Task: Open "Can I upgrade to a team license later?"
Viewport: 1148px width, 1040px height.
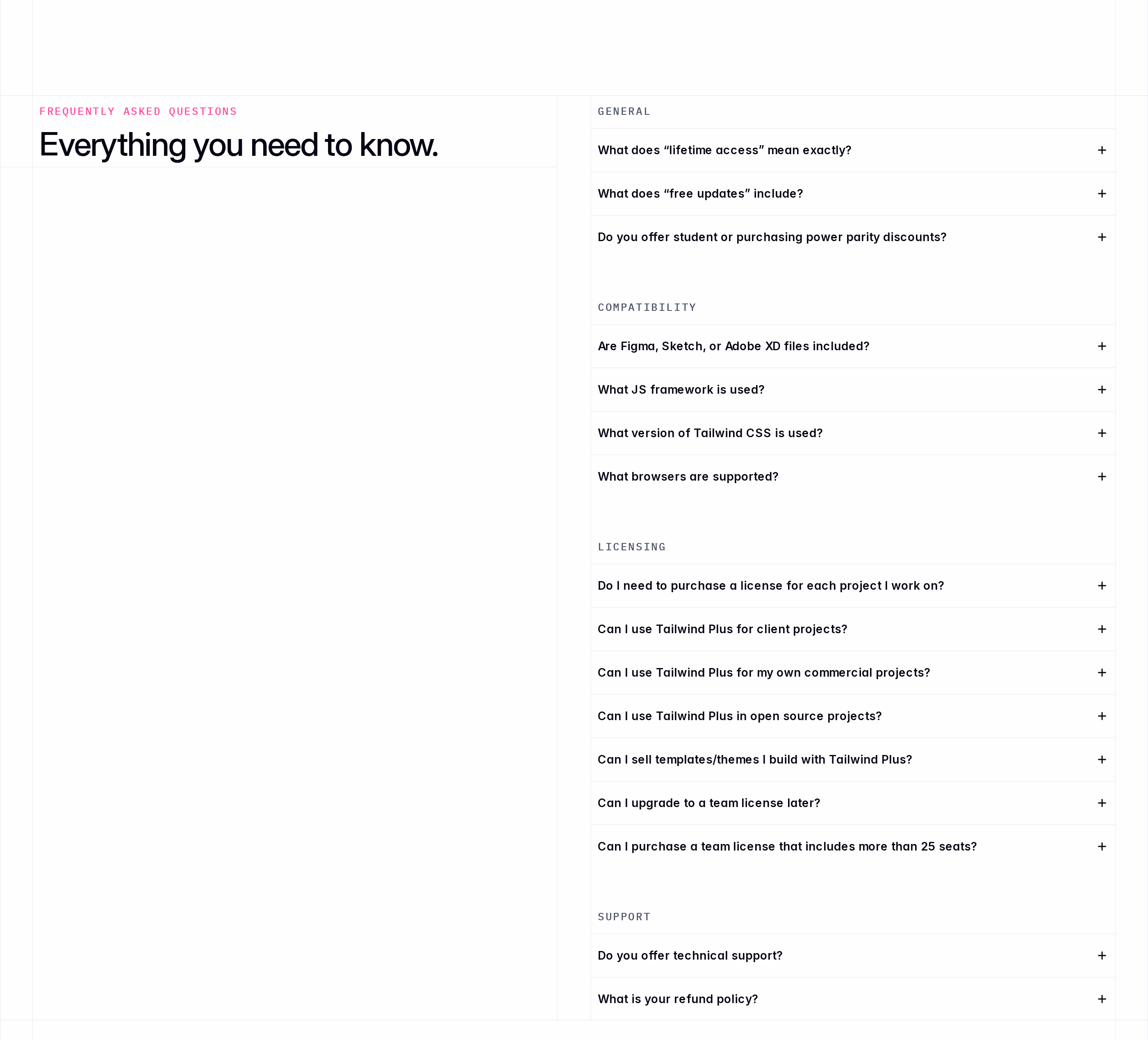Action: [852, 803]
